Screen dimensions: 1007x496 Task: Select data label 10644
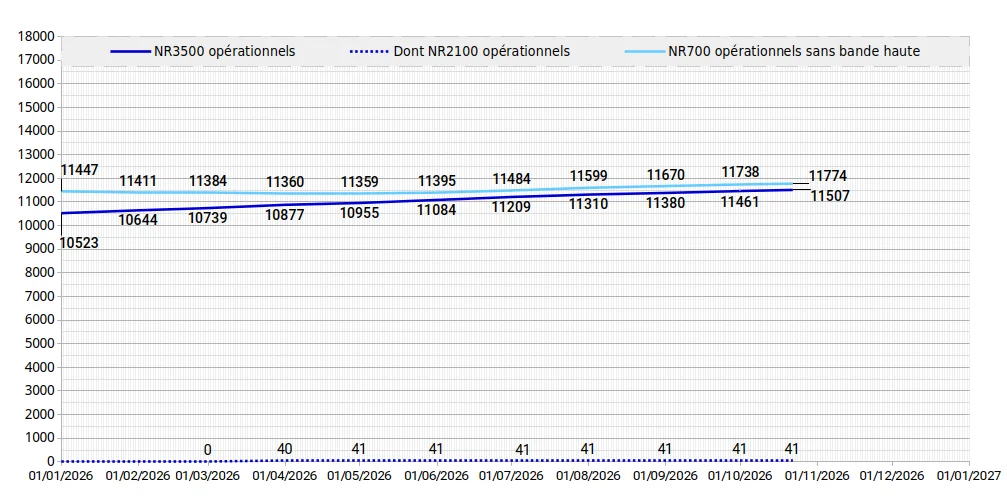(138, 220)
